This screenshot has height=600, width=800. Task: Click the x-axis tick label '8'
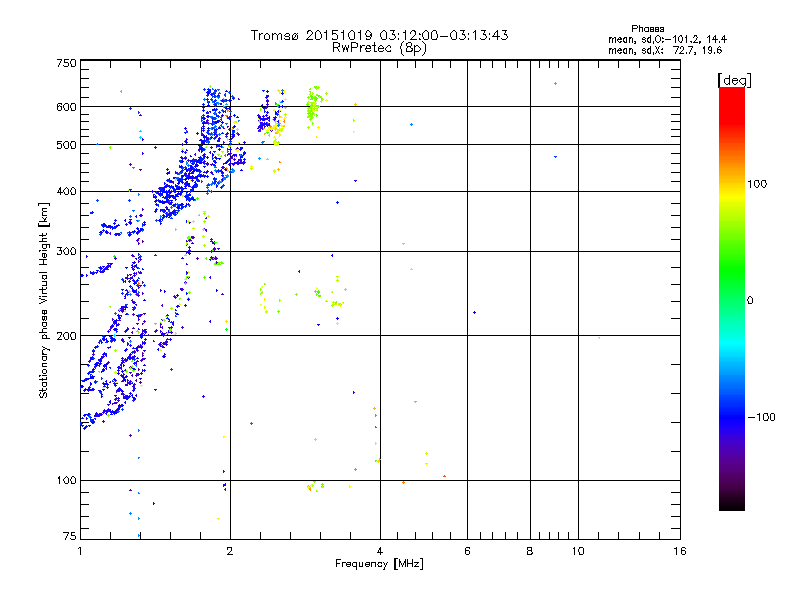click(530, 551)
